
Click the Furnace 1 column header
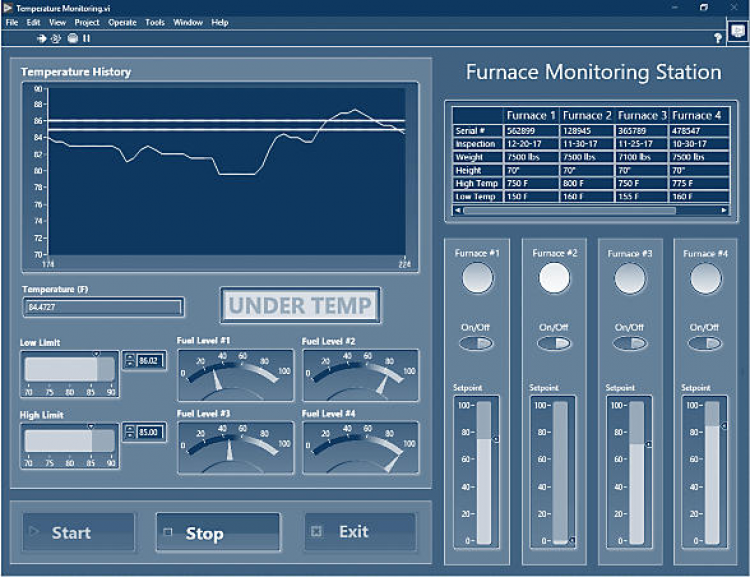(x=531, y=115)
